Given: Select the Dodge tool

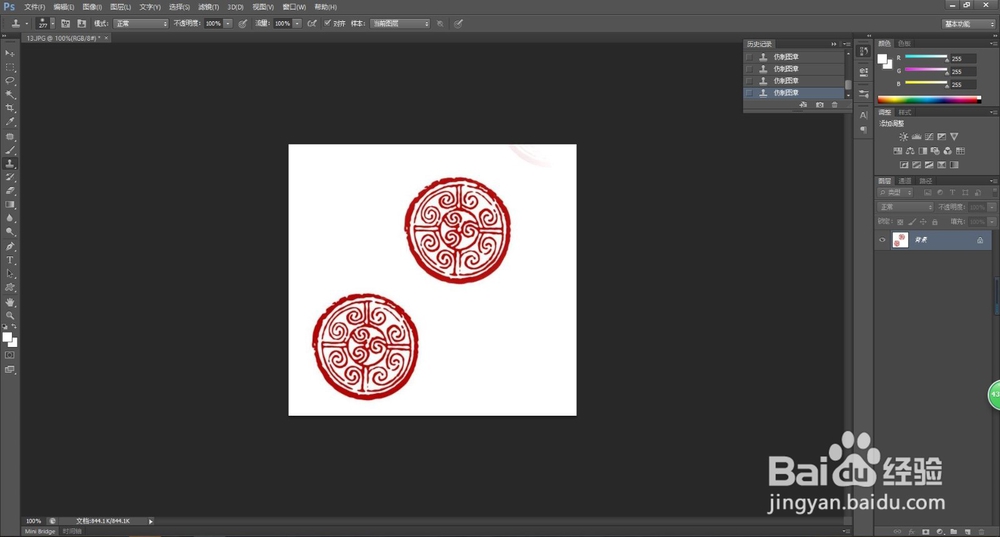Looking at the screenshot, I should (10, 232).
